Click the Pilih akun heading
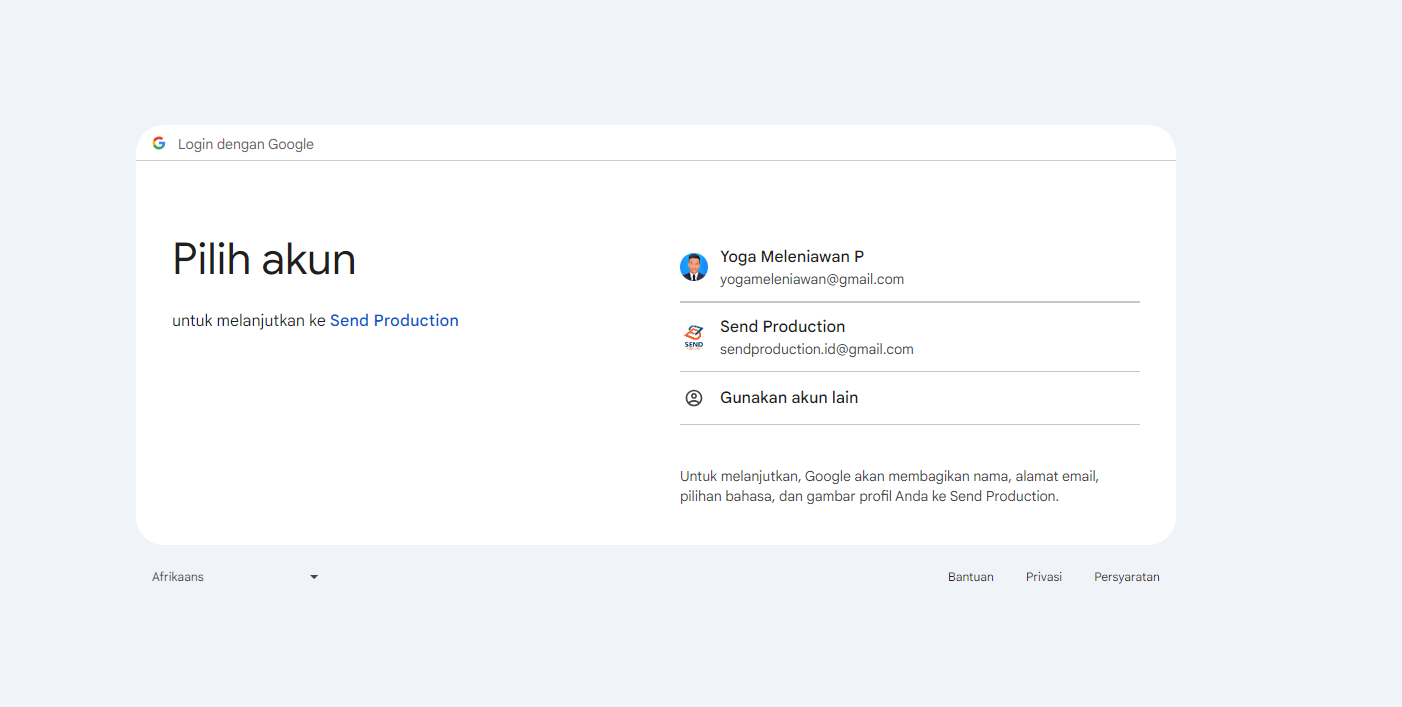The height and width of the screenshot is (707, 1402). (x=264, y=260)
